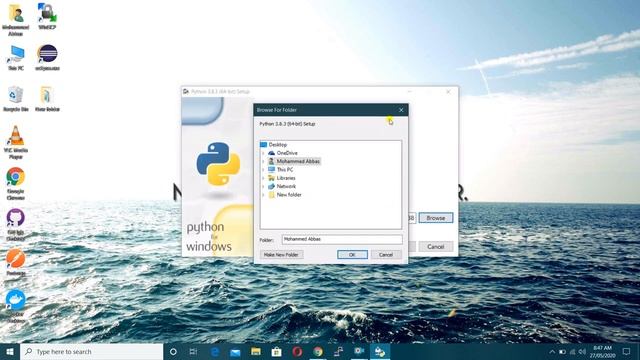Open File Explorer from the taskbar

coord(256,351)
